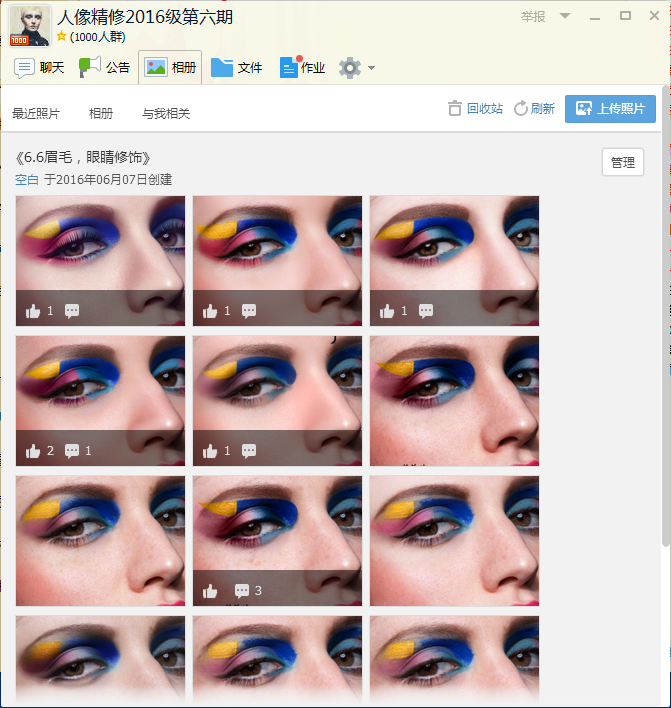Viewport: 671px width, 708px height.
Task: Switch to 最近照片 recent photos
Action: pos(36,113)
